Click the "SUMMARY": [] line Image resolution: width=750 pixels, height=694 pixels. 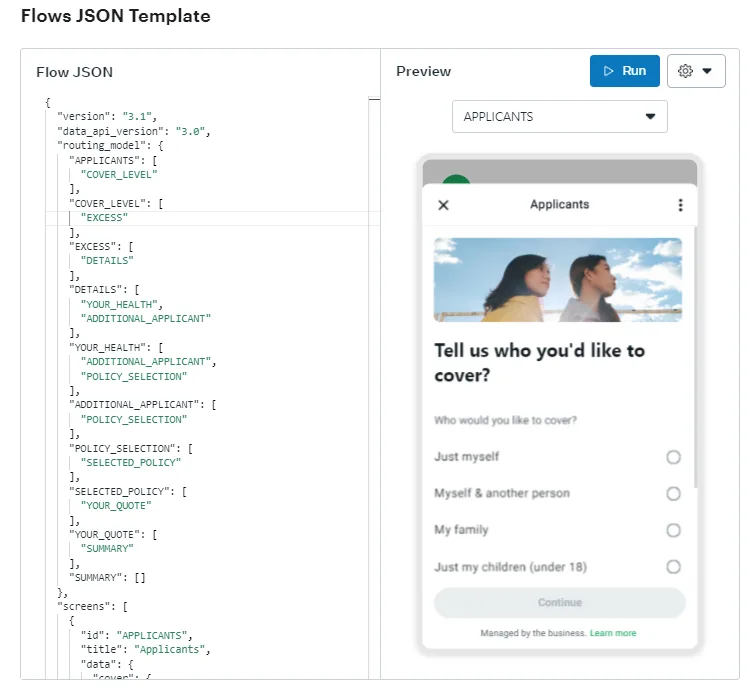point(107,577)
